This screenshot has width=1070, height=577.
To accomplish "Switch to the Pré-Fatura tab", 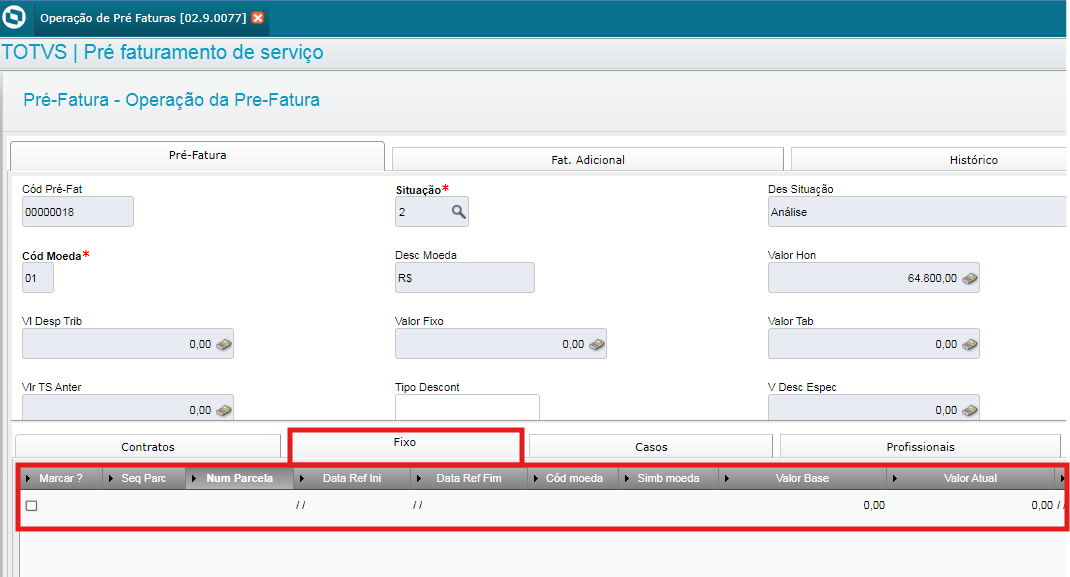I will (197, 156).
